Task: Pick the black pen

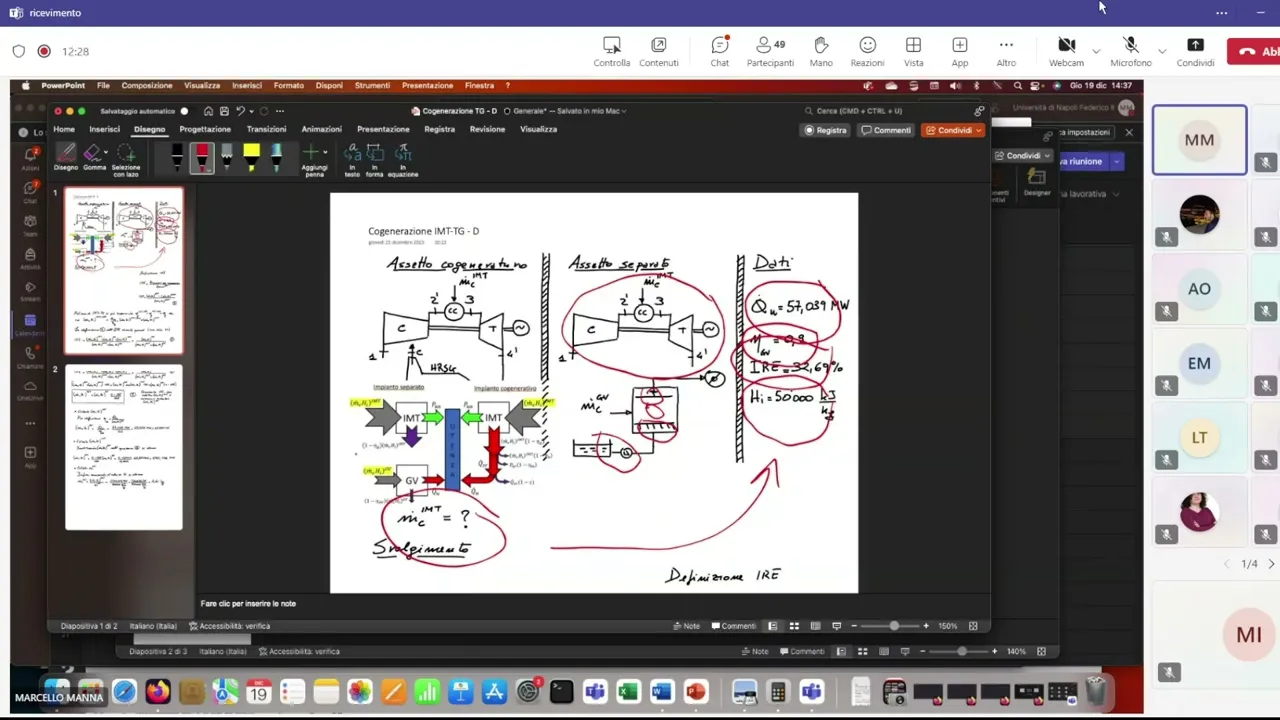Action: click(x=178, y=157)
